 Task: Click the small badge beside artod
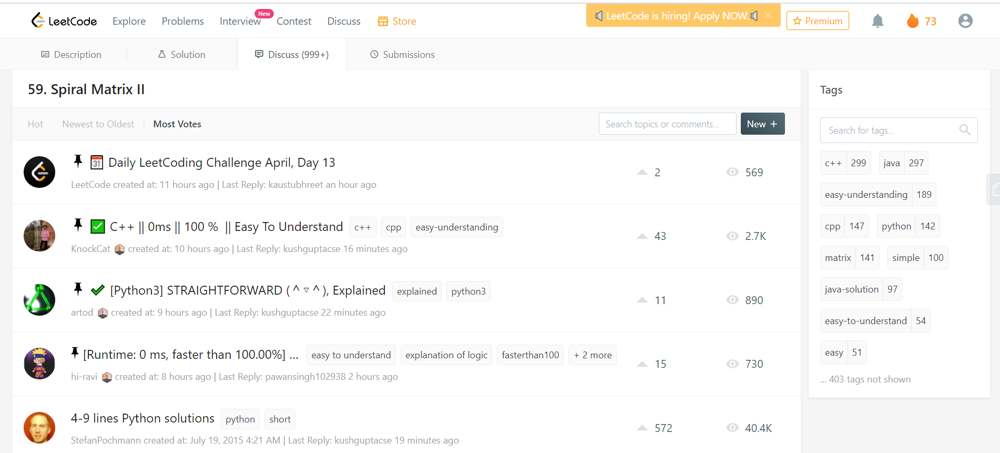(x=103, y=313)
